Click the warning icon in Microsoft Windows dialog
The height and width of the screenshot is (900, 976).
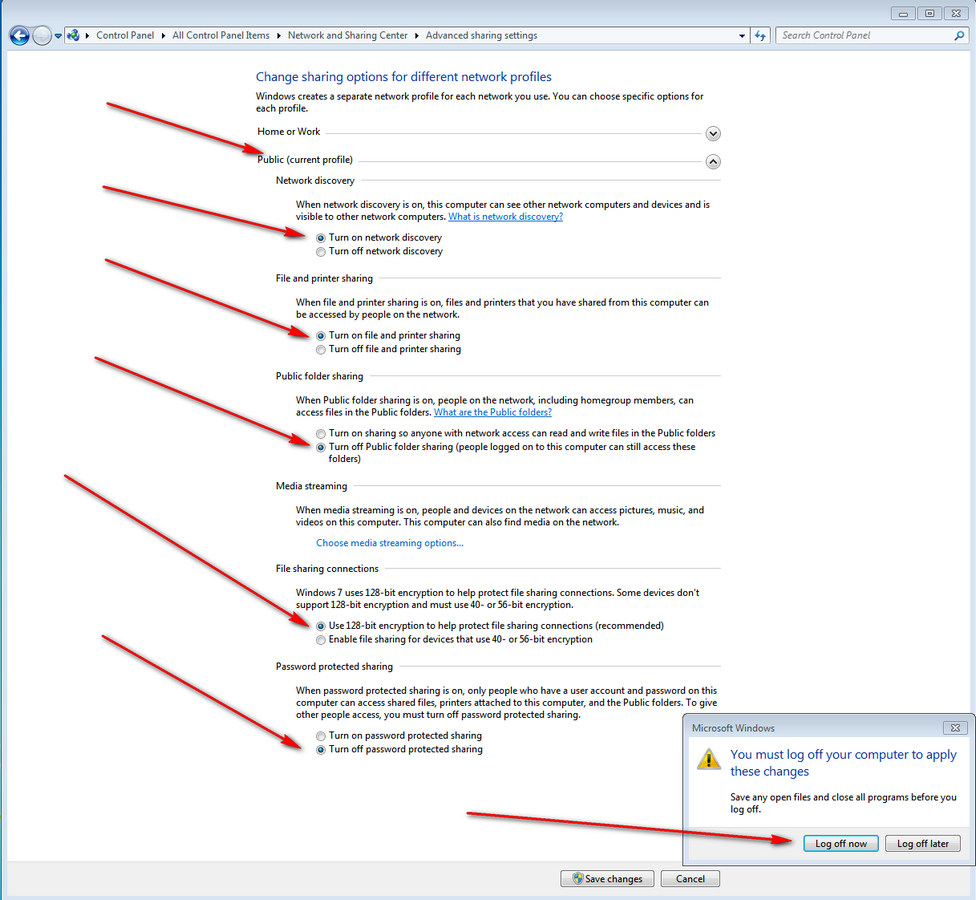tap(709, 759)
